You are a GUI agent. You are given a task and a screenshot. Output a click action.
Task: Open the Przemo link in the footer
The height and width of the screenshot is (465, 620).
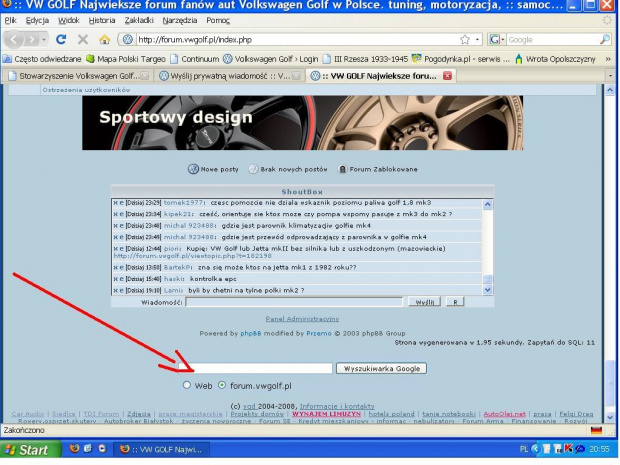coord(319,333)
